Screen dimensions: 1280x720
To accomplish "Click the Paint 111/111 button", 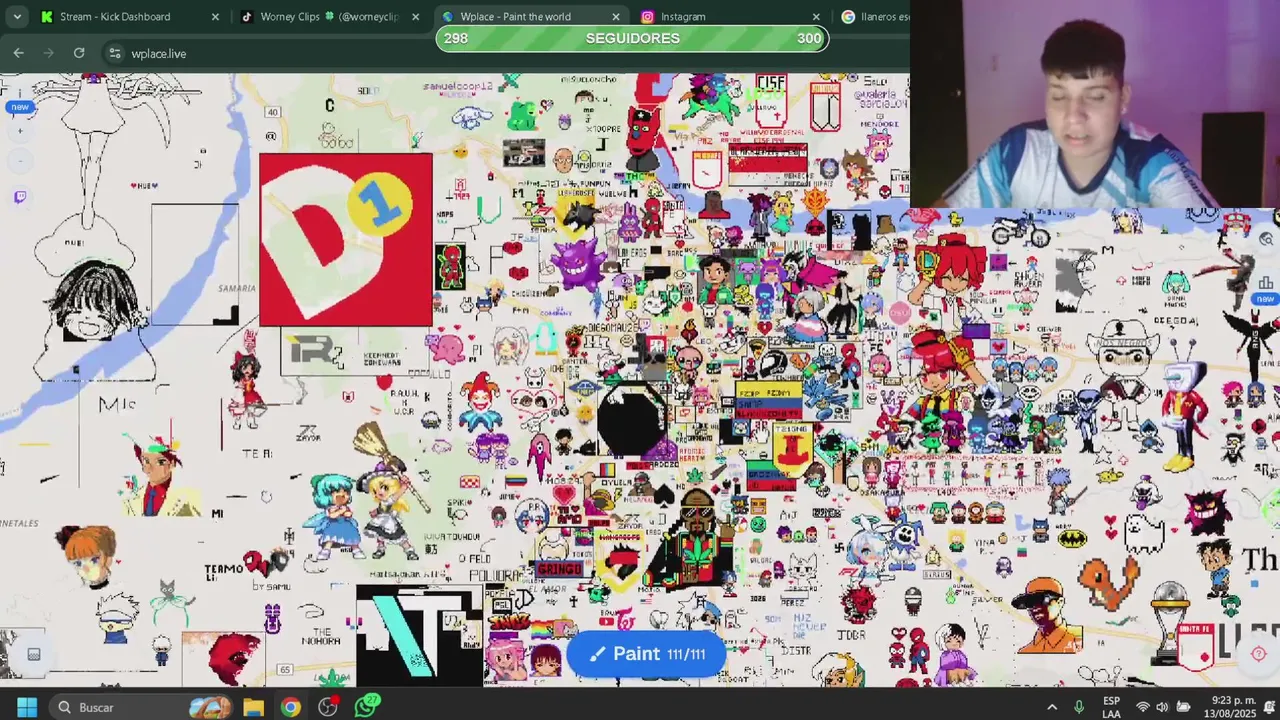I will (646, 654).
